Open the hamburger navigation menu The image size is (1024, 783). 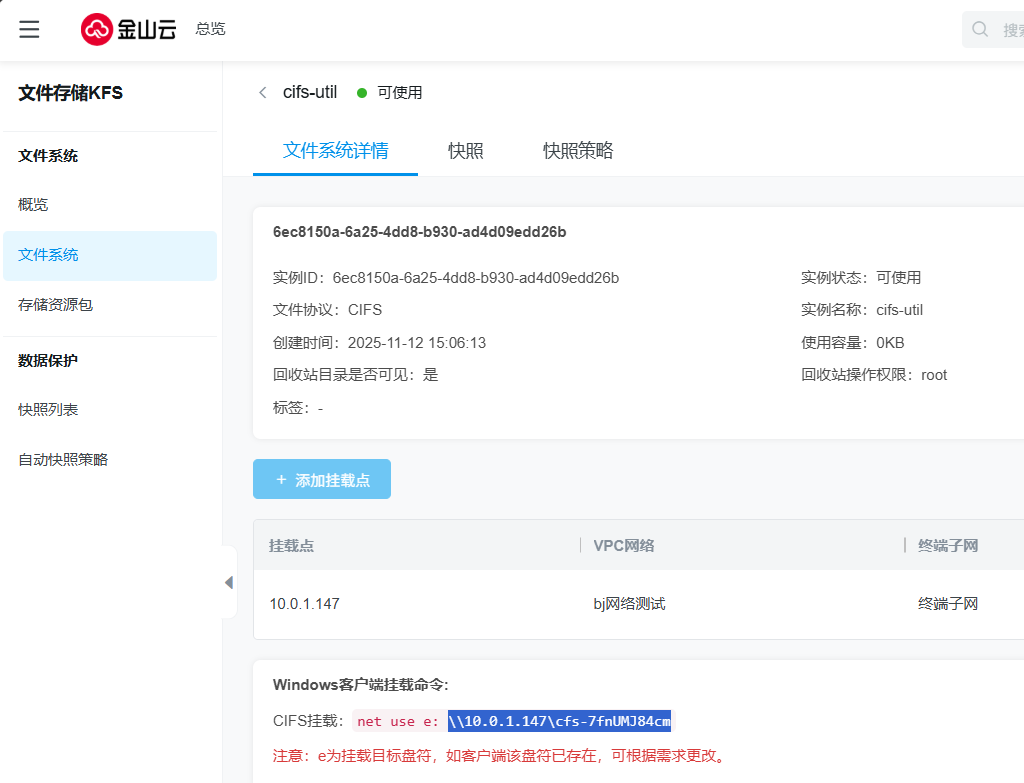click(x=29, y=29)
